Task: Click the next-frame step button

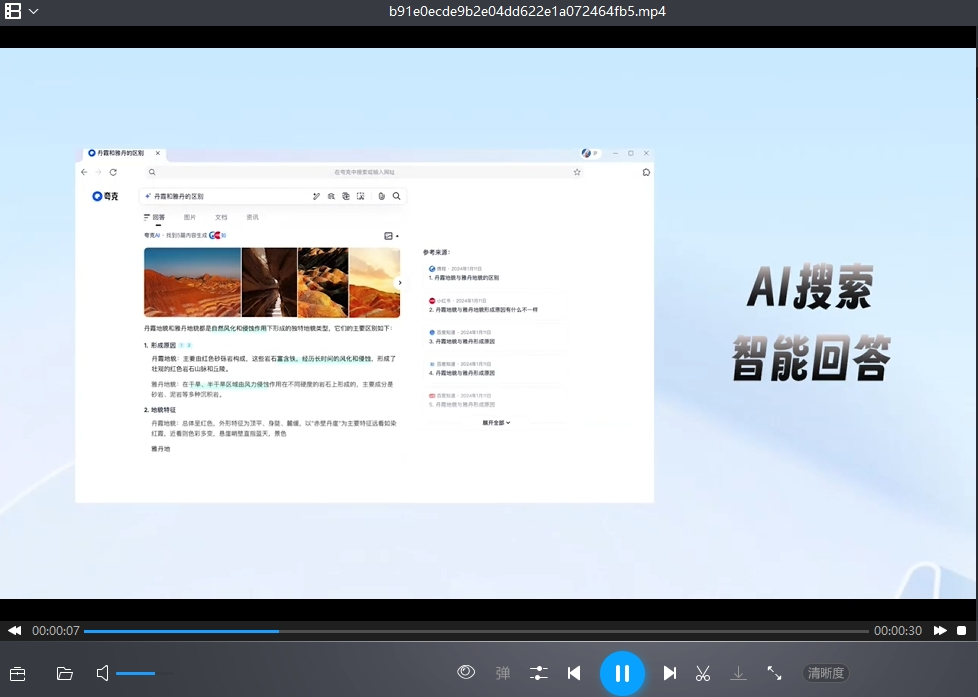Action: coord(670,673)
